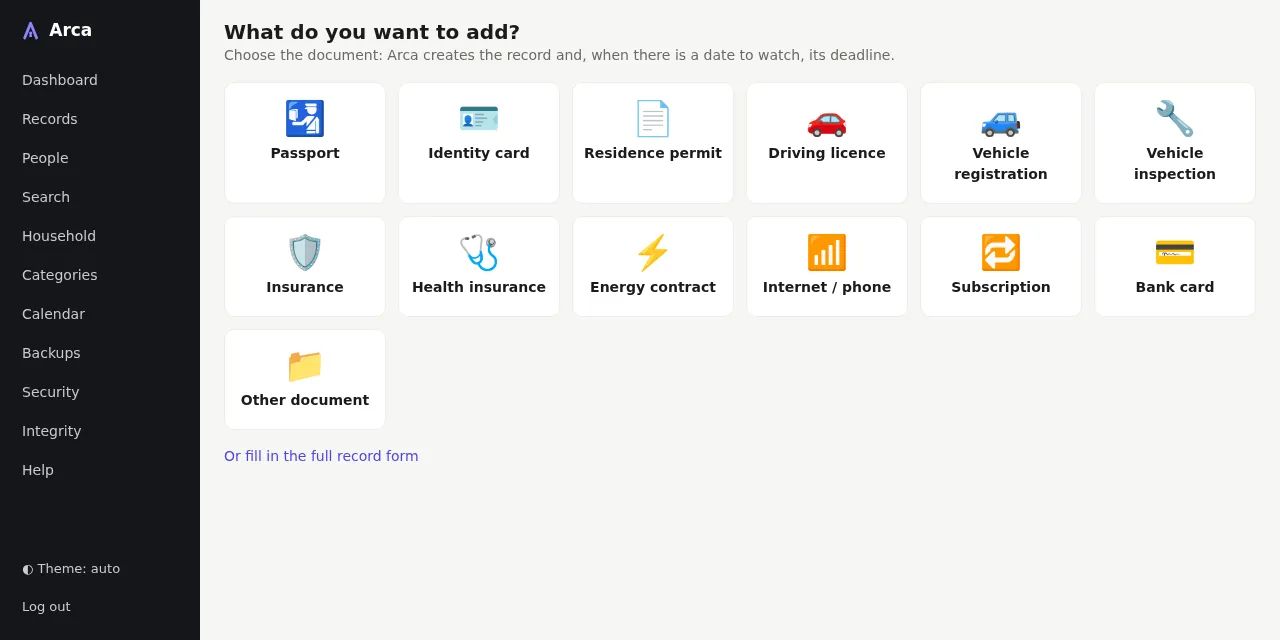Click the Identity card label
The height and width of the screenshot is (640, 1280).
coord(479,153)
